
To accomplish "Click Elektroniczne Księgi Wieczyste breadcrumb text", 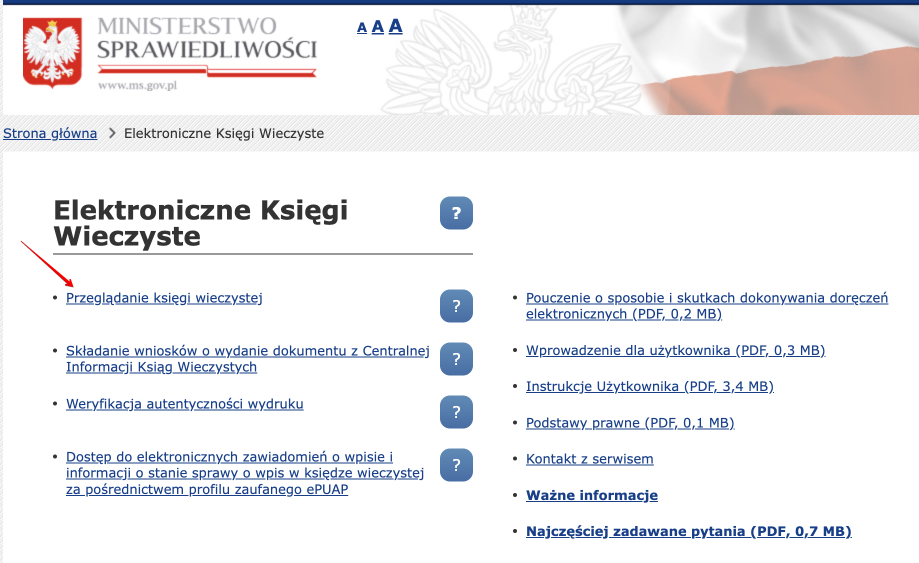I will pos(224,133).
